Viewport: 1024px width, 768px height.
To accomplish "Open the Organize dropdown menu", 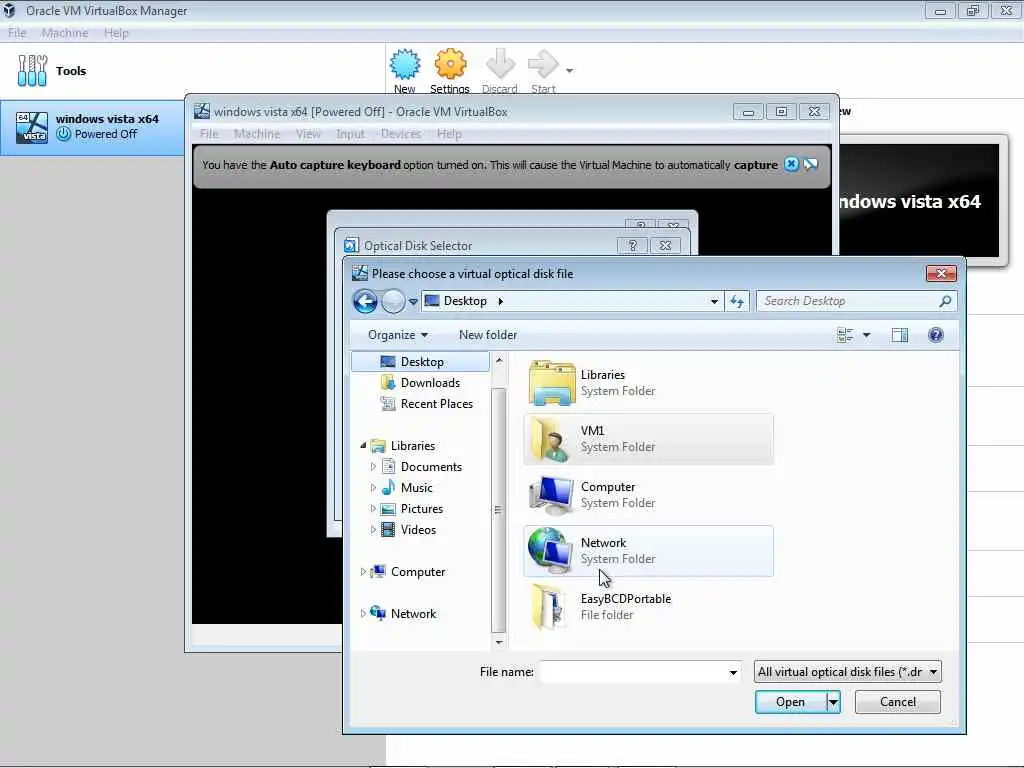I will (x=398, y=335).
